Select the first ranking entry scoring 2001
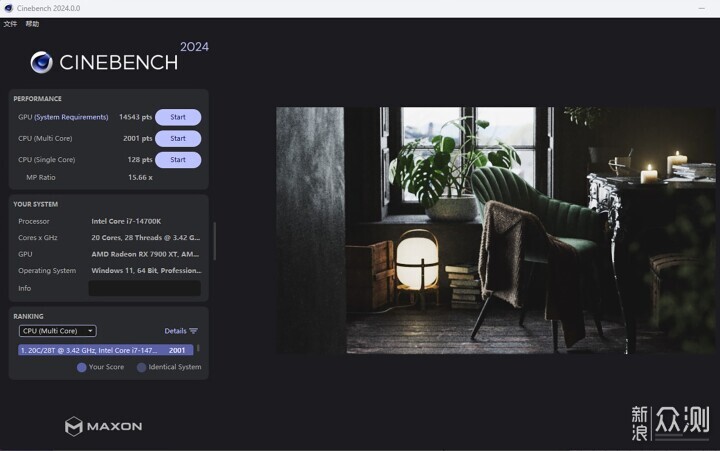This screenshot has height=451, width=720. pyautogui.click(x=106, y=350)
